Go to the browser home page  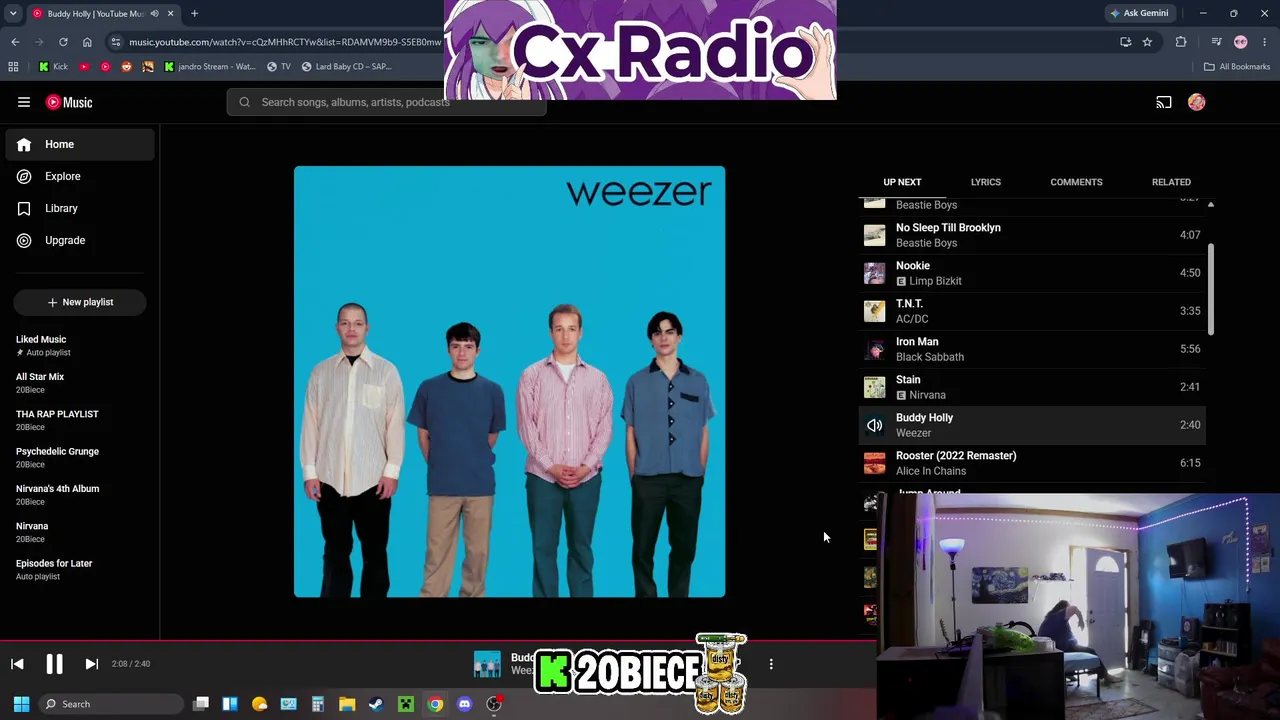tap(87, 42)
